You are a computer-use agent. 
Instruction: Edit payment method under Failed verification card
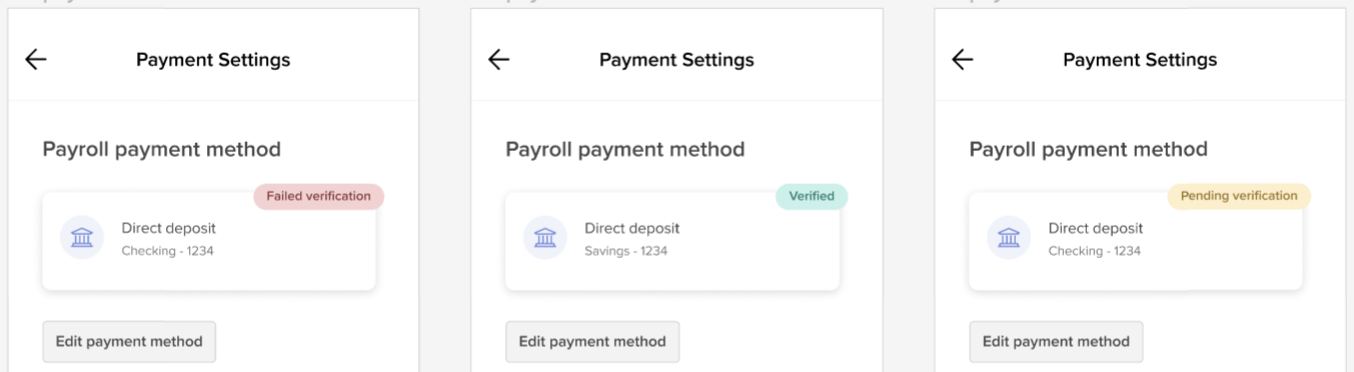pos(129,341)
